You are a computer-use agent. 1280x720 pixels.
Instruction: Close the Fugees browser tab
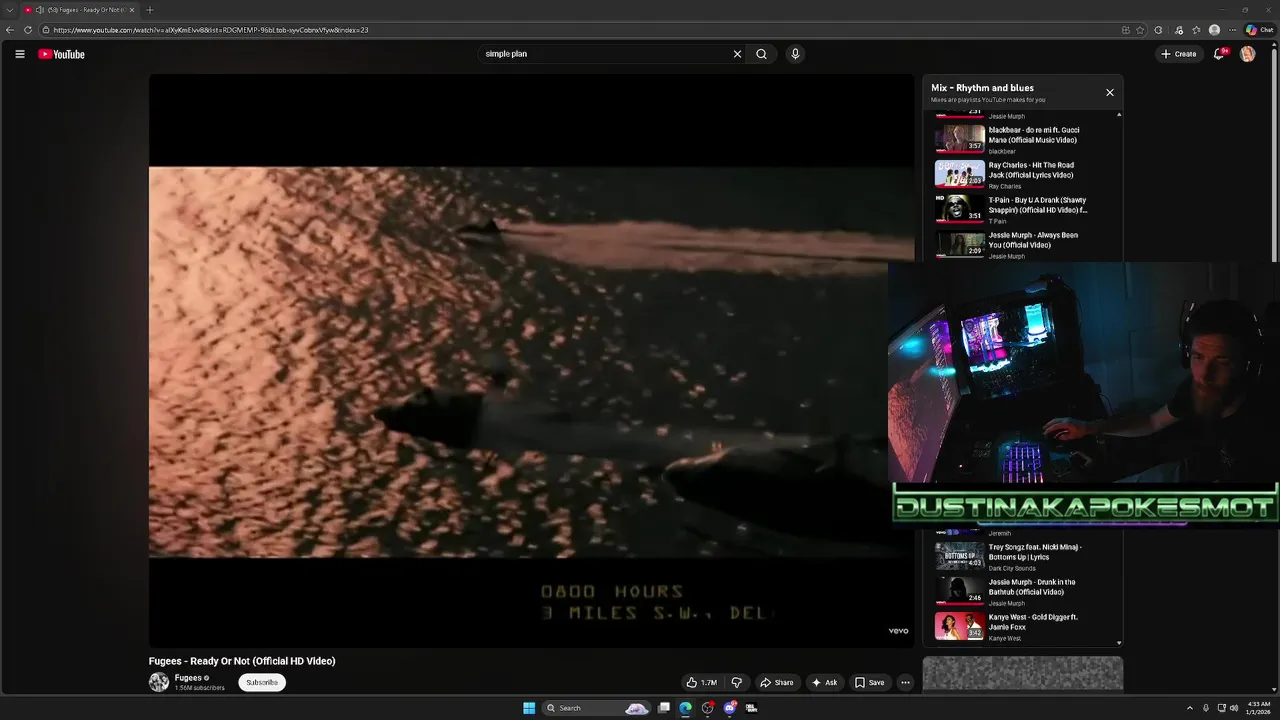click(131, 10)
